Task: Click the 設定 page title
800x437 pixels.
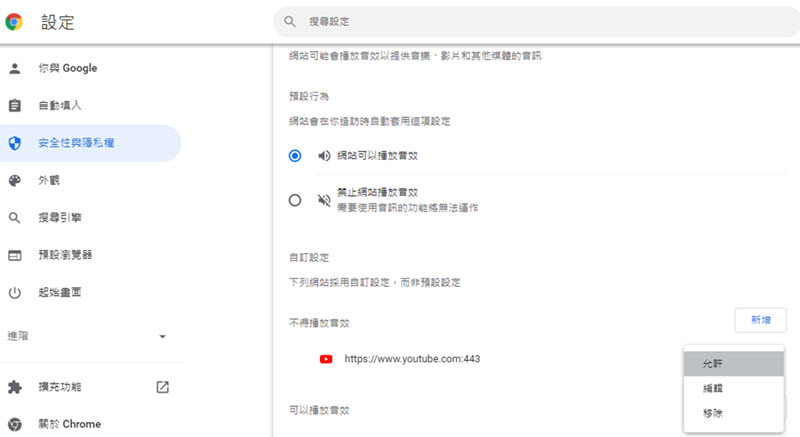Action: (58, 22)
